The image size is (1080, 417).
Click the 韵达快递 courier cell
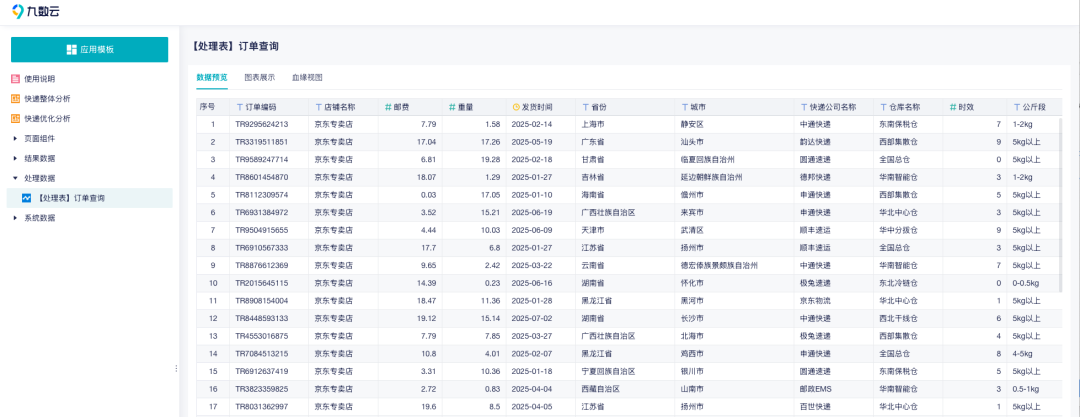815,142
